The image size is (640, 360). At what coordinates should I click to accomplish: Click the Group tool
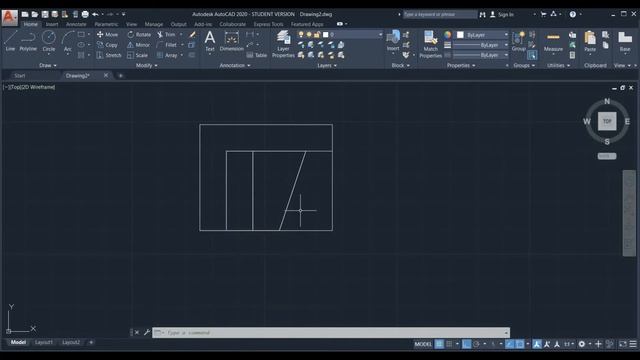518,41
